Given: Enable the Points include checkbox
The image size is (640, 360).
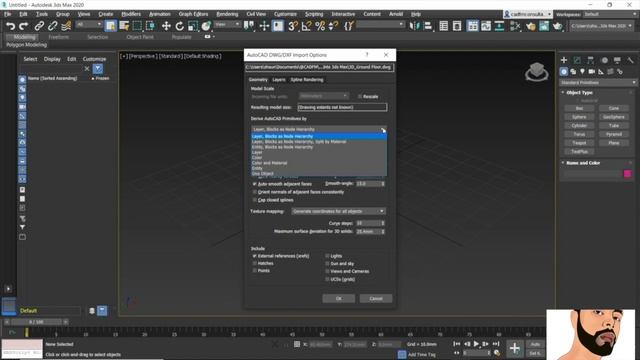Looking at the screenshot, I should (255, 271).
